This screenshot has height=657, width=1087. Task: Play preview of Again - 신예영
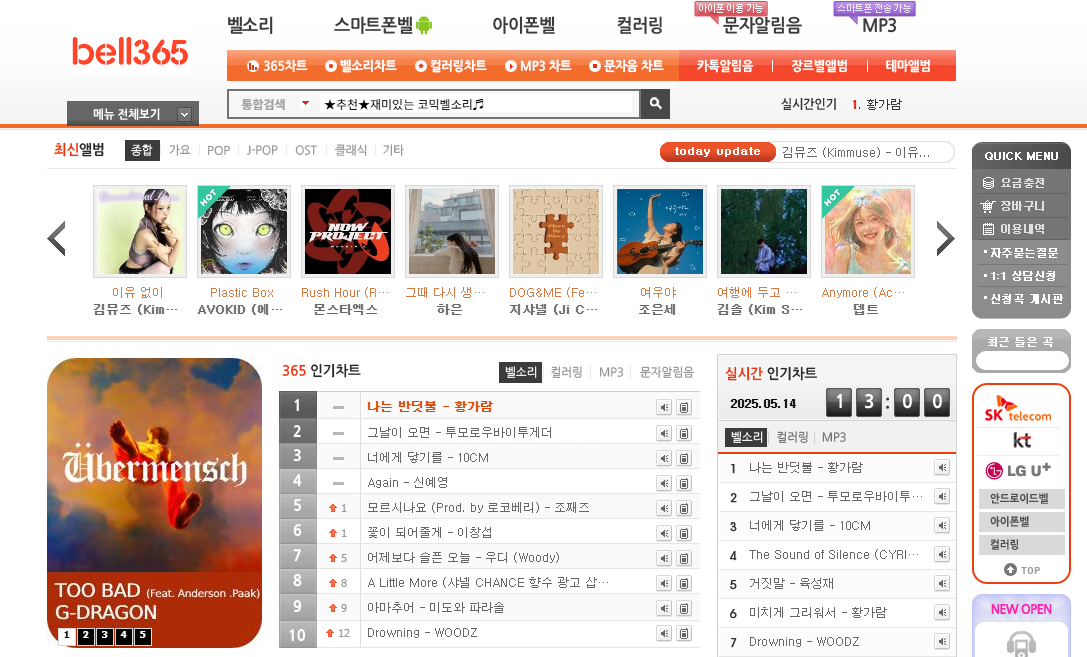[664, 483]
